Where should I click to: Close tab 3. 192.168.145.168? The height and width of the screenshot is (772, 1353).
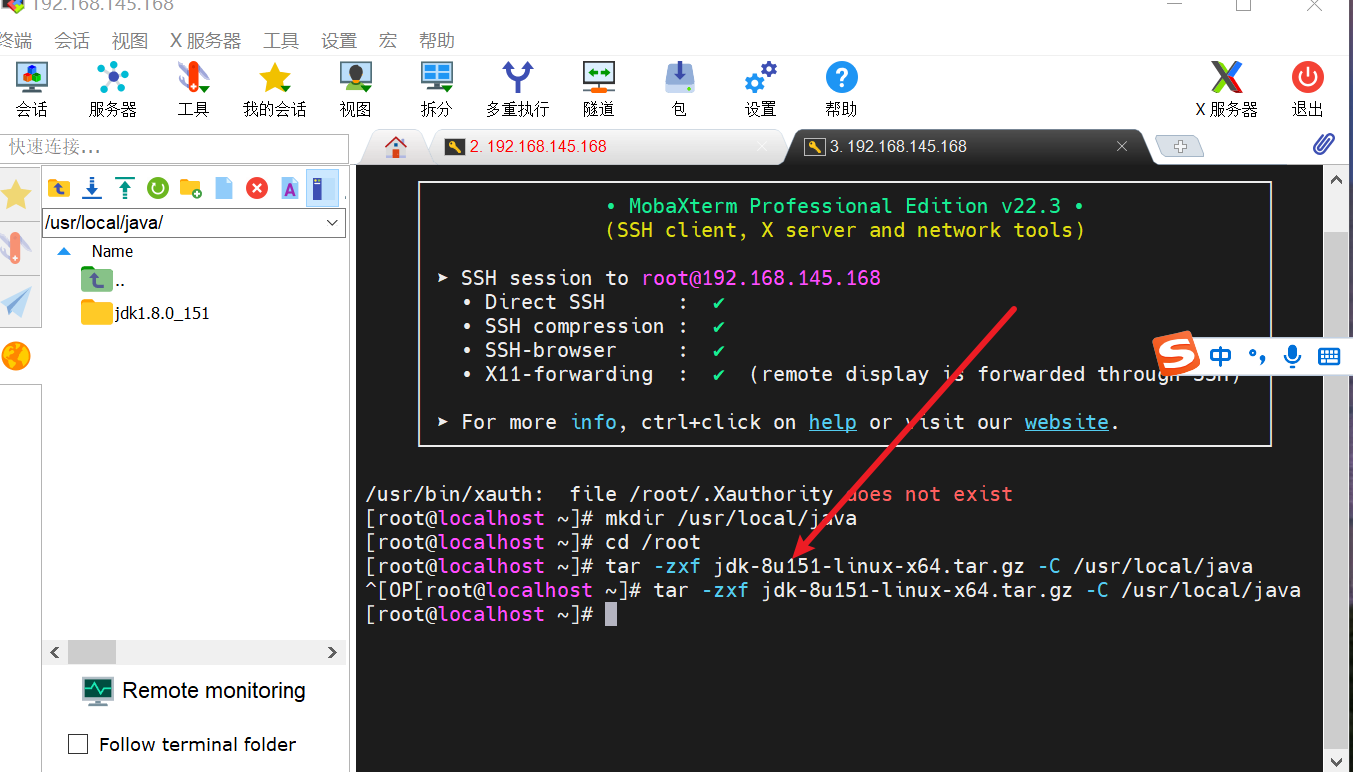(x=1122, y=147)
